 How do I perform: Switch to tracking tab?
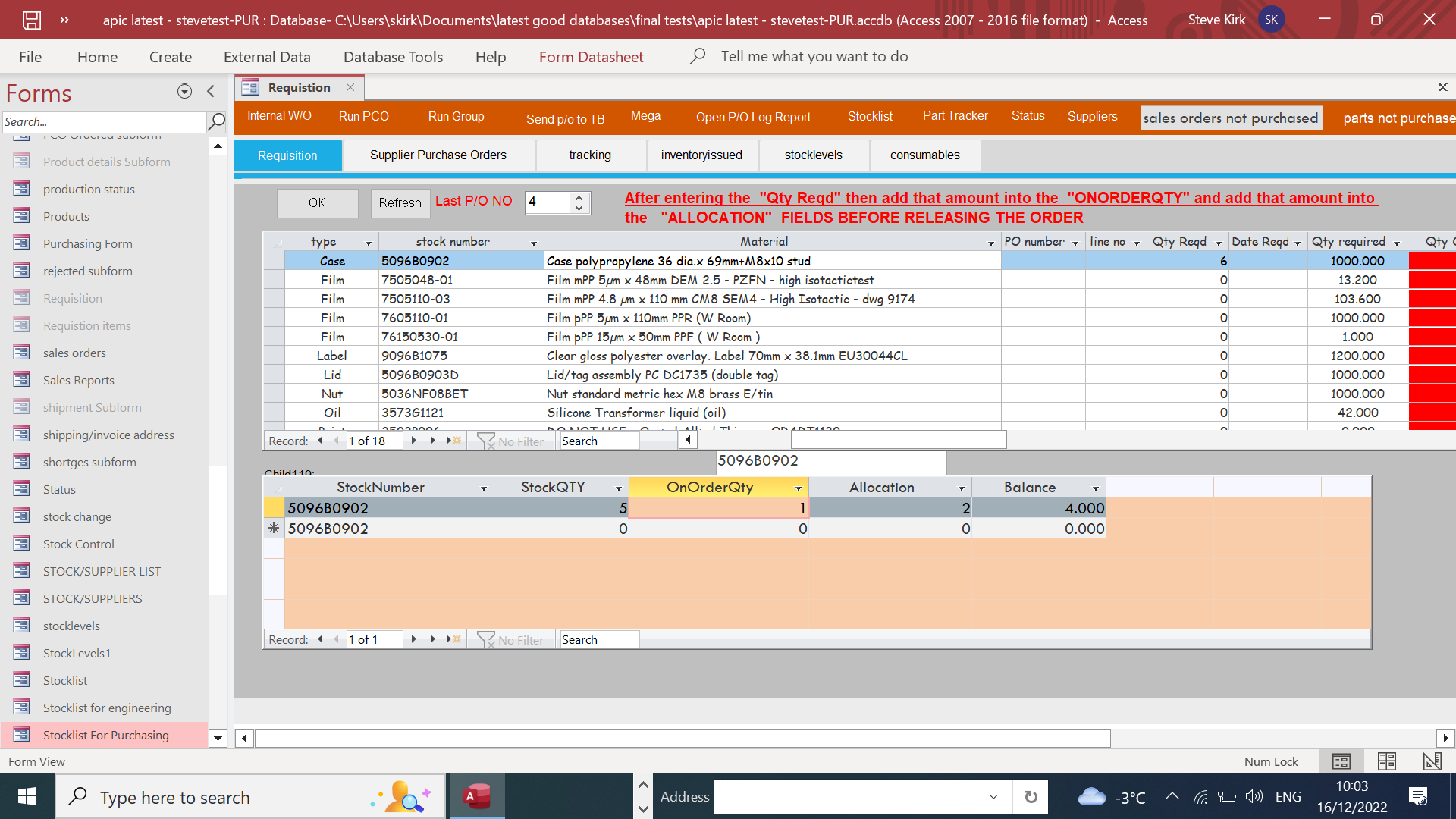point(590,155)
